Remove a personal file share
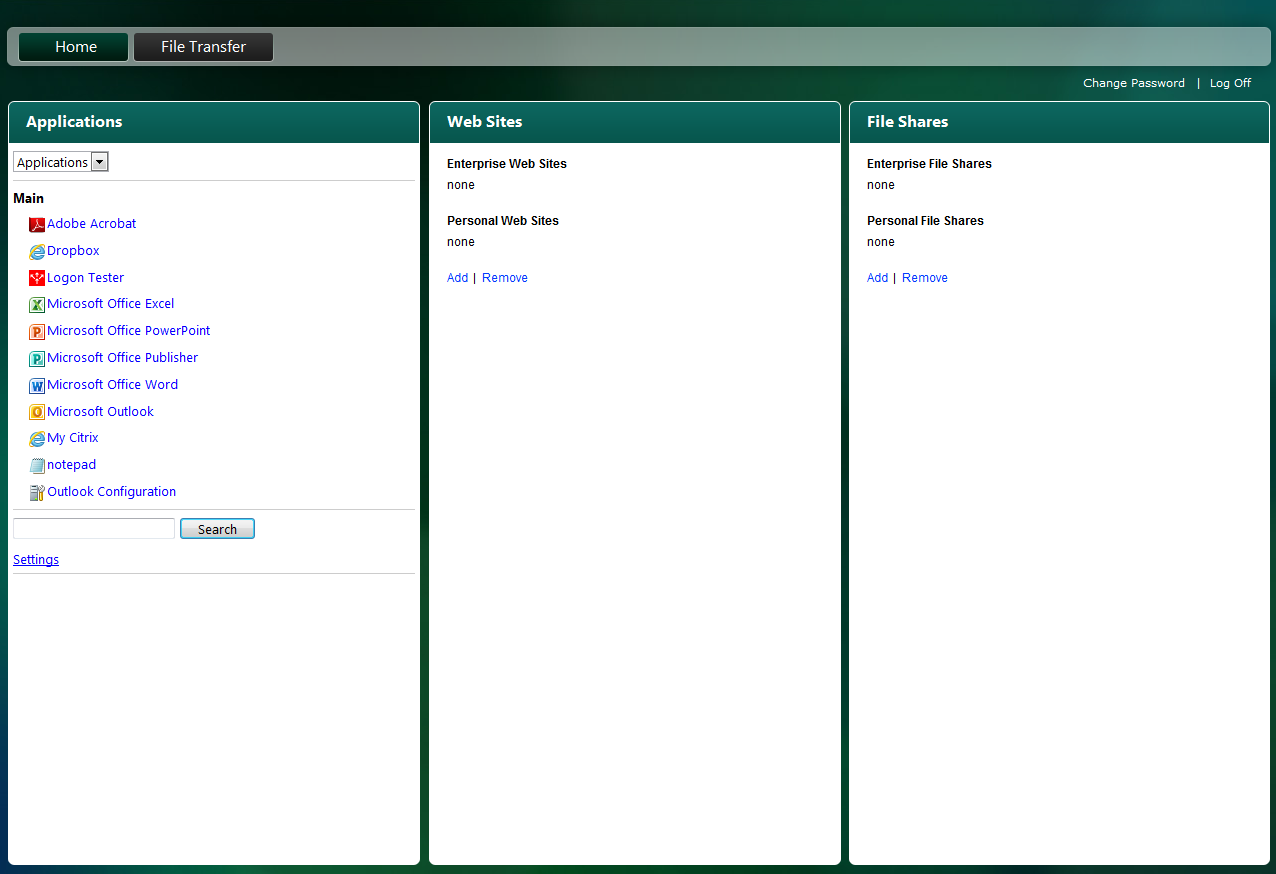1276x874 pixels. tap(924, 278)
